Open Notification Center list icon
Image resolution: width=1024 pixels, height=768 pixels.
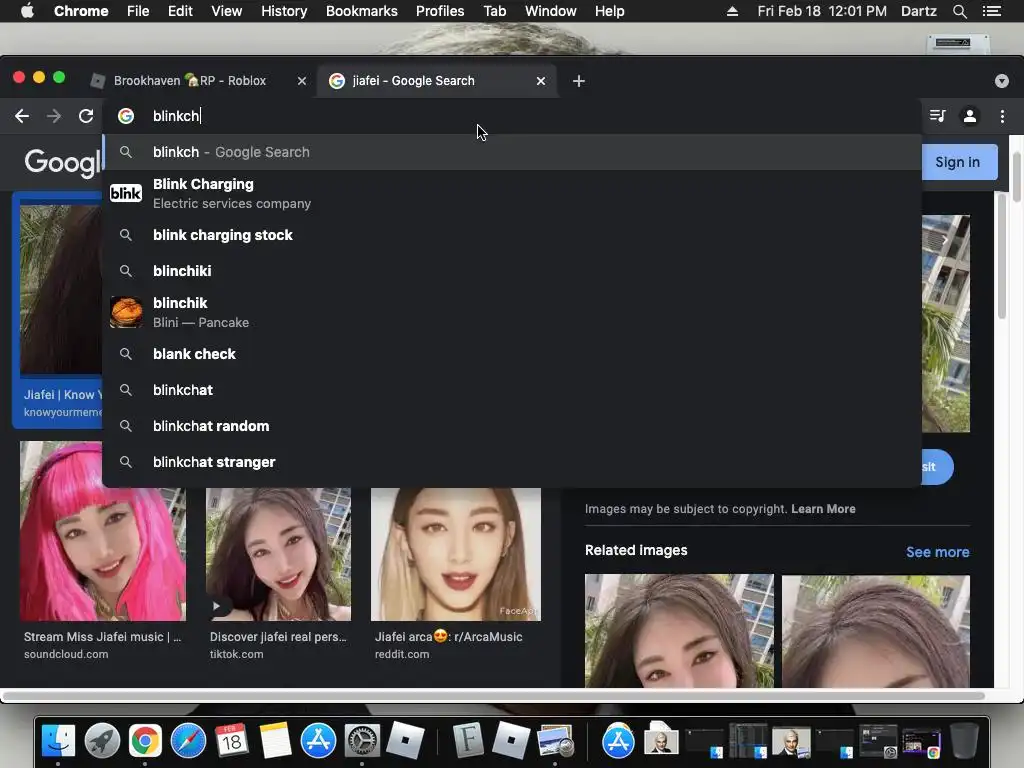coord(992,11)
